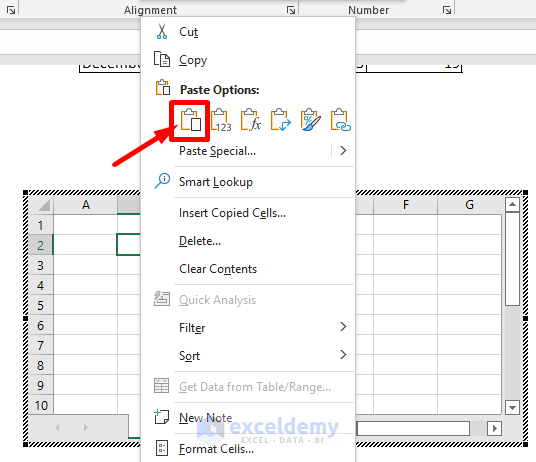This screenshot has height=462, width=536.
Task: Choose Paste Link icon
Action: pos(340,120)
